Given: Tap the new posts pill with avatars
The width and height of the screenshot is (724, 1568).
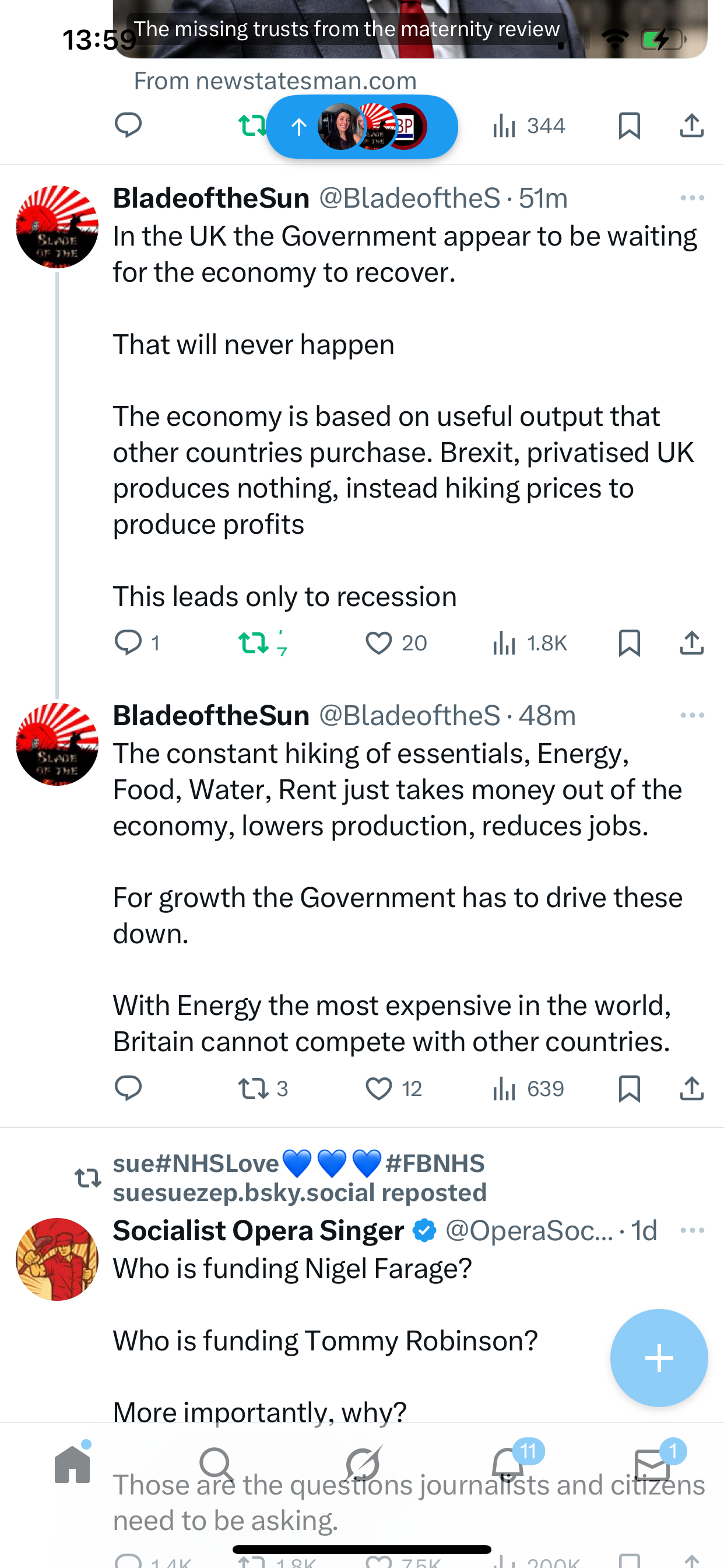Looking at the screenshot, I should (362, 127).
